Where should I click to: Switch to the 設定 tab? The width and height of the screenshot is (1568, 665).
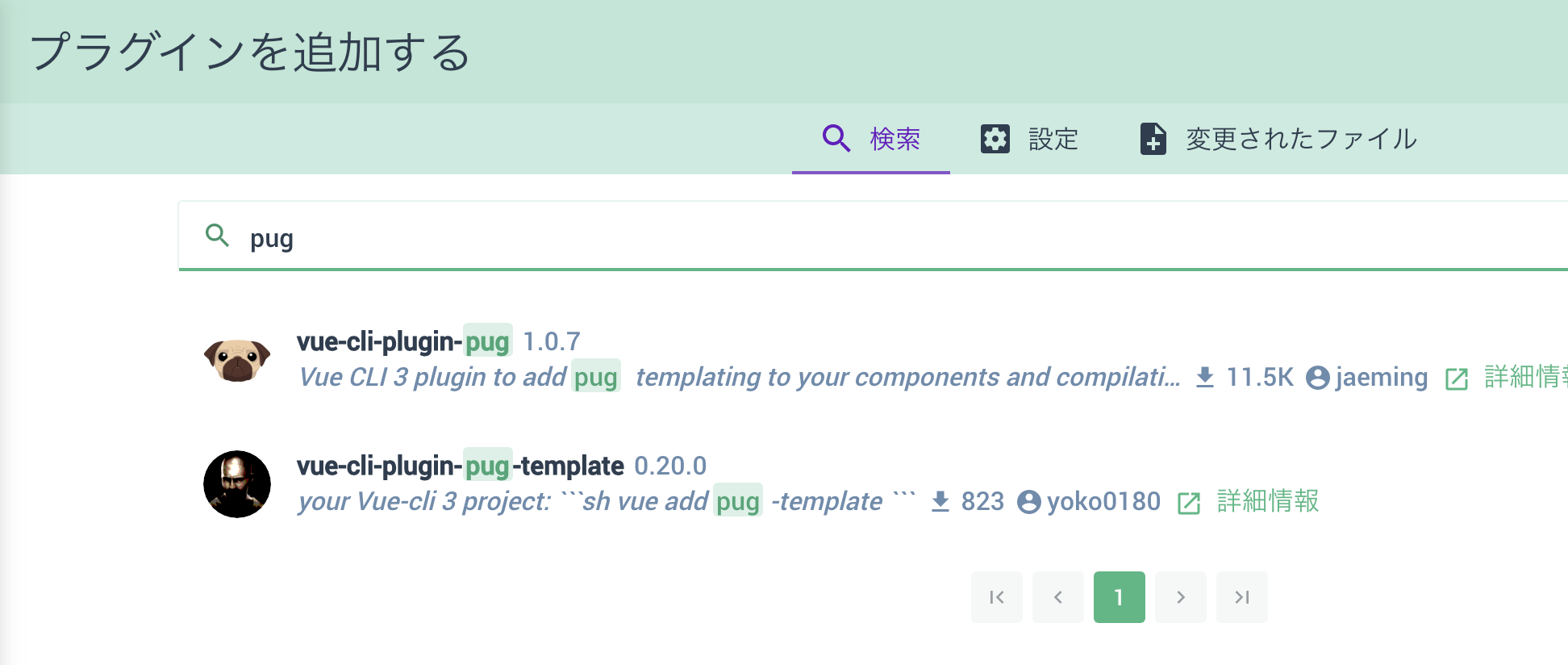click(x=1053, y=138)
